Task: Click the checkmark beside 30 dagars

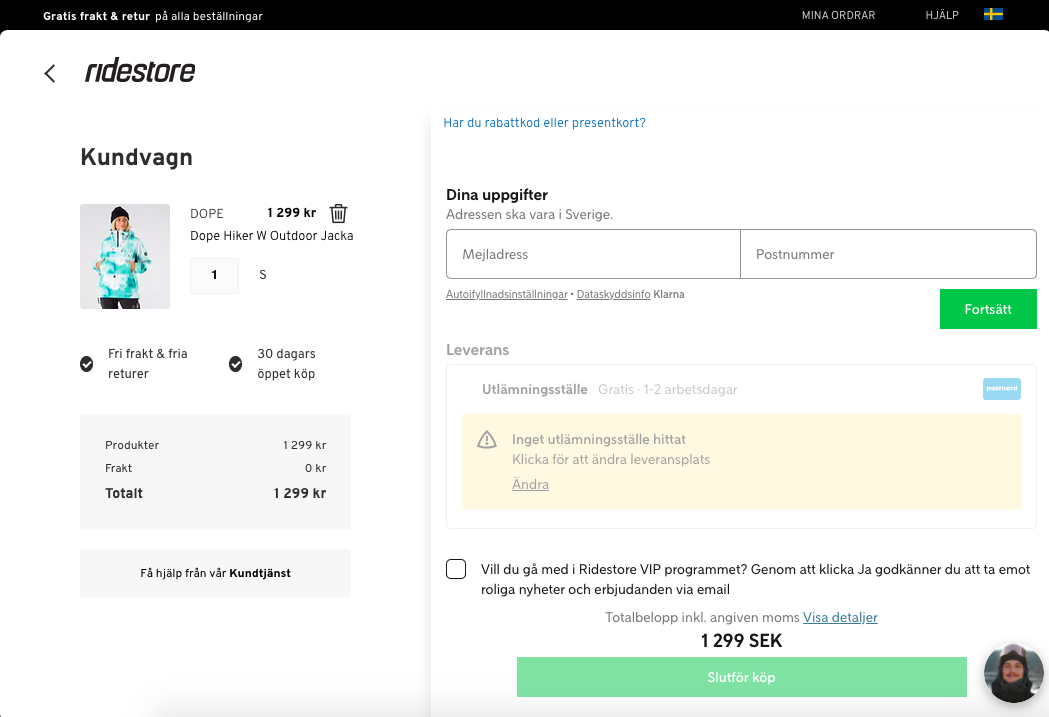Action: coord(235,364)
